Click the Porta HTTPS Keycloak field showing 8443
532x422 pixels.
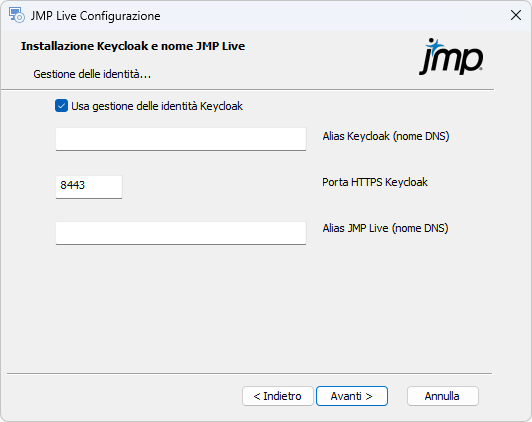pyautogui.click(x=89, y=187)
